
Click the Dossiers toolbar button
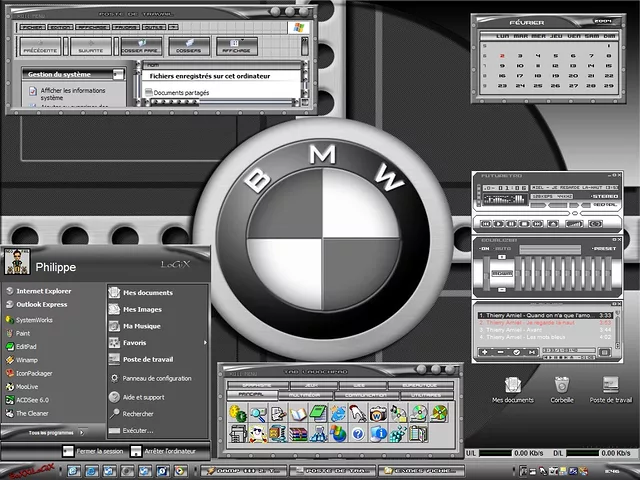pos(188,46)
